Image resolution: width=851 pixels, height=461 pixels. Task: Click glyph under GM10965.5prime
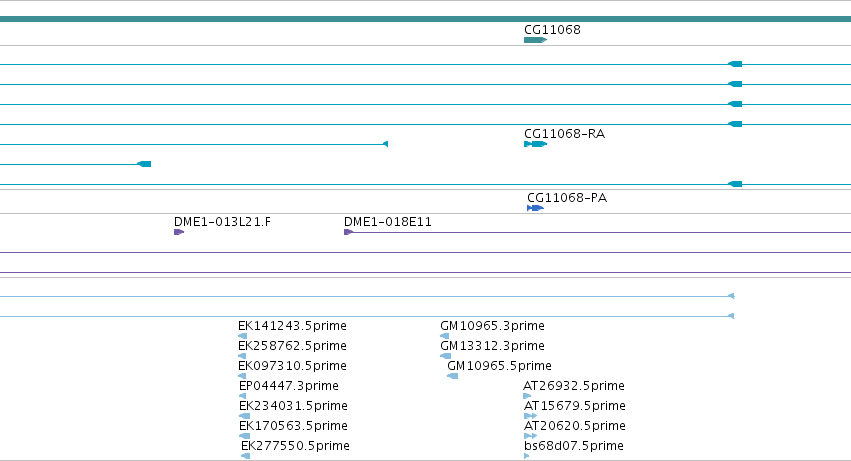(x=453, y=376)
